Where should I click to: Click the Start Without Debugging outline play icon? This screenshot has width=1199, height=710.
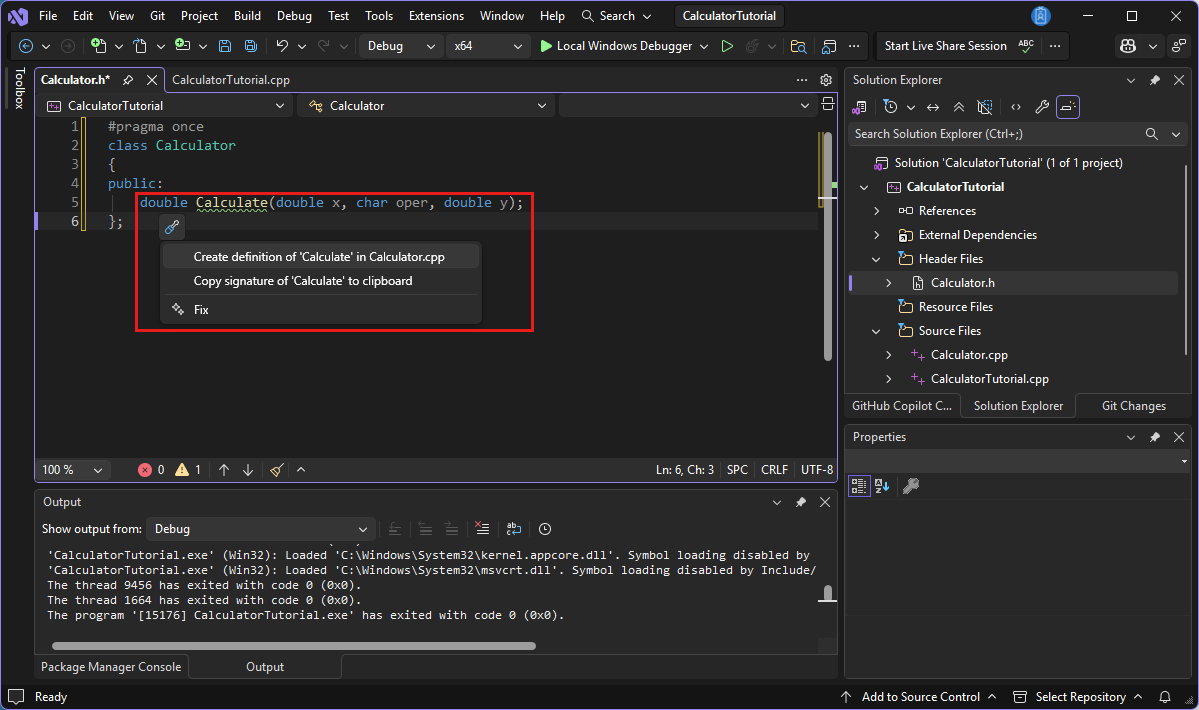click(727, 46)
